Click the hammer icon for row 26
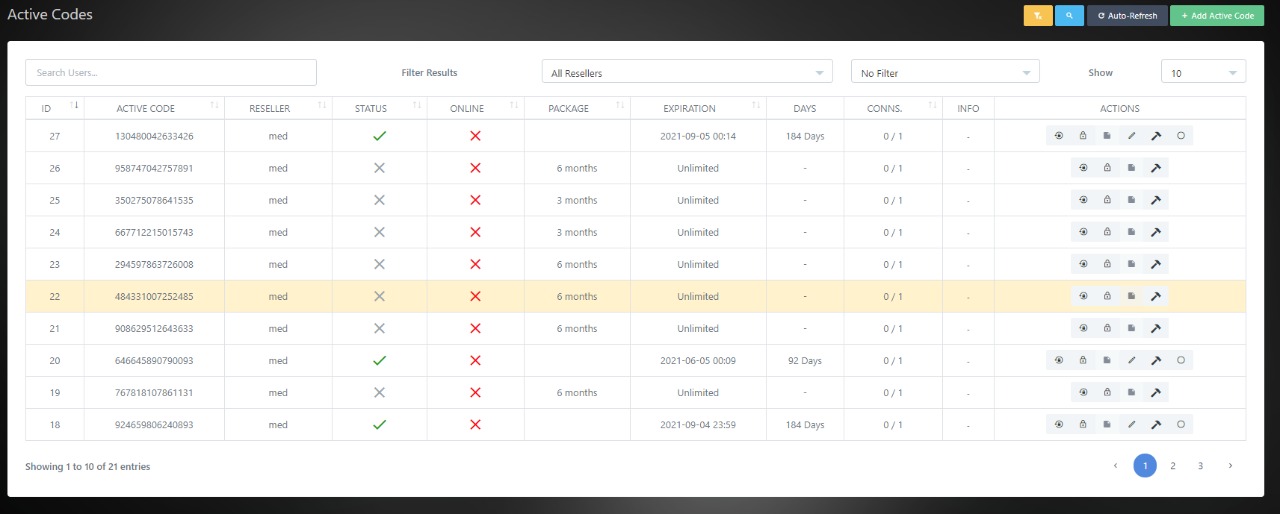Screen dimensions: 1280x514 pyautogui.click(x=1156, y=168)
